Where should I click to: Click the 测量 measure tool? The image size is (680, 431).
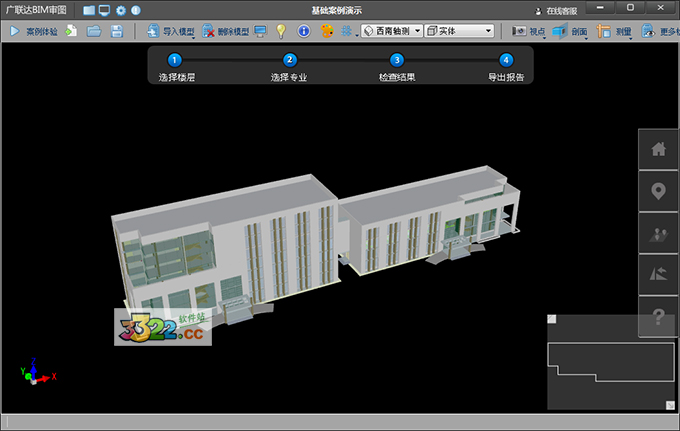(614, 31)
